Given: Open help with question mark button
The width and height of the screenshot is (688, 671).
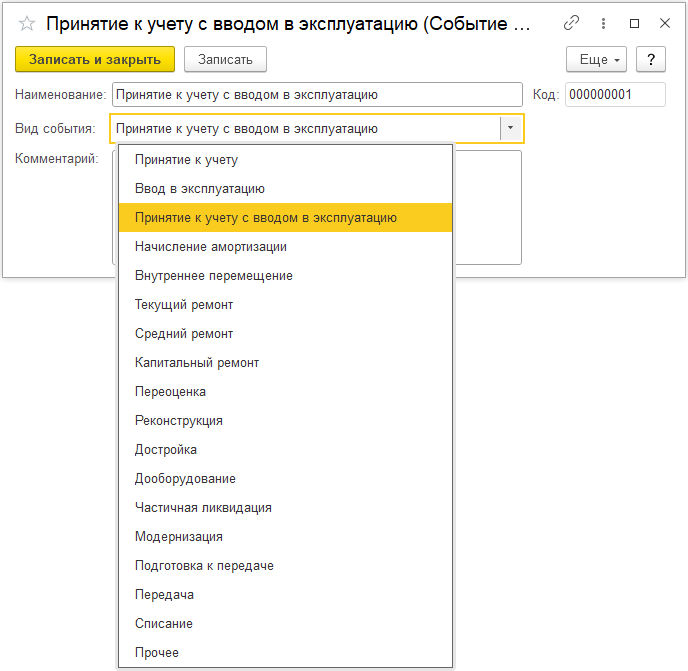Looking at the screenshot, I should point(651,60).
